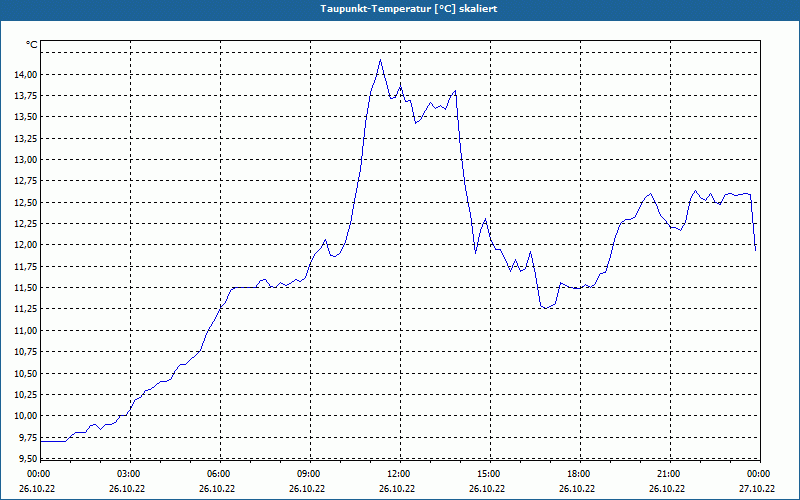Select the 11,00 y-axis label
Image resolution: width=800 pixels, height=500 pixels.
(x=26, y=330)
